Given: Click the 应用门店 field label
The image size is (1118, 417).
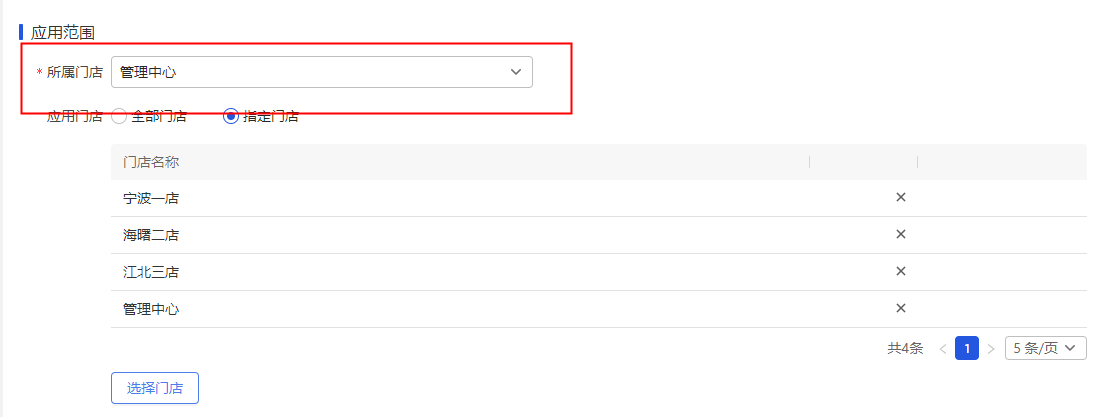Looking at the screenshot, I should tap(75, 116).
